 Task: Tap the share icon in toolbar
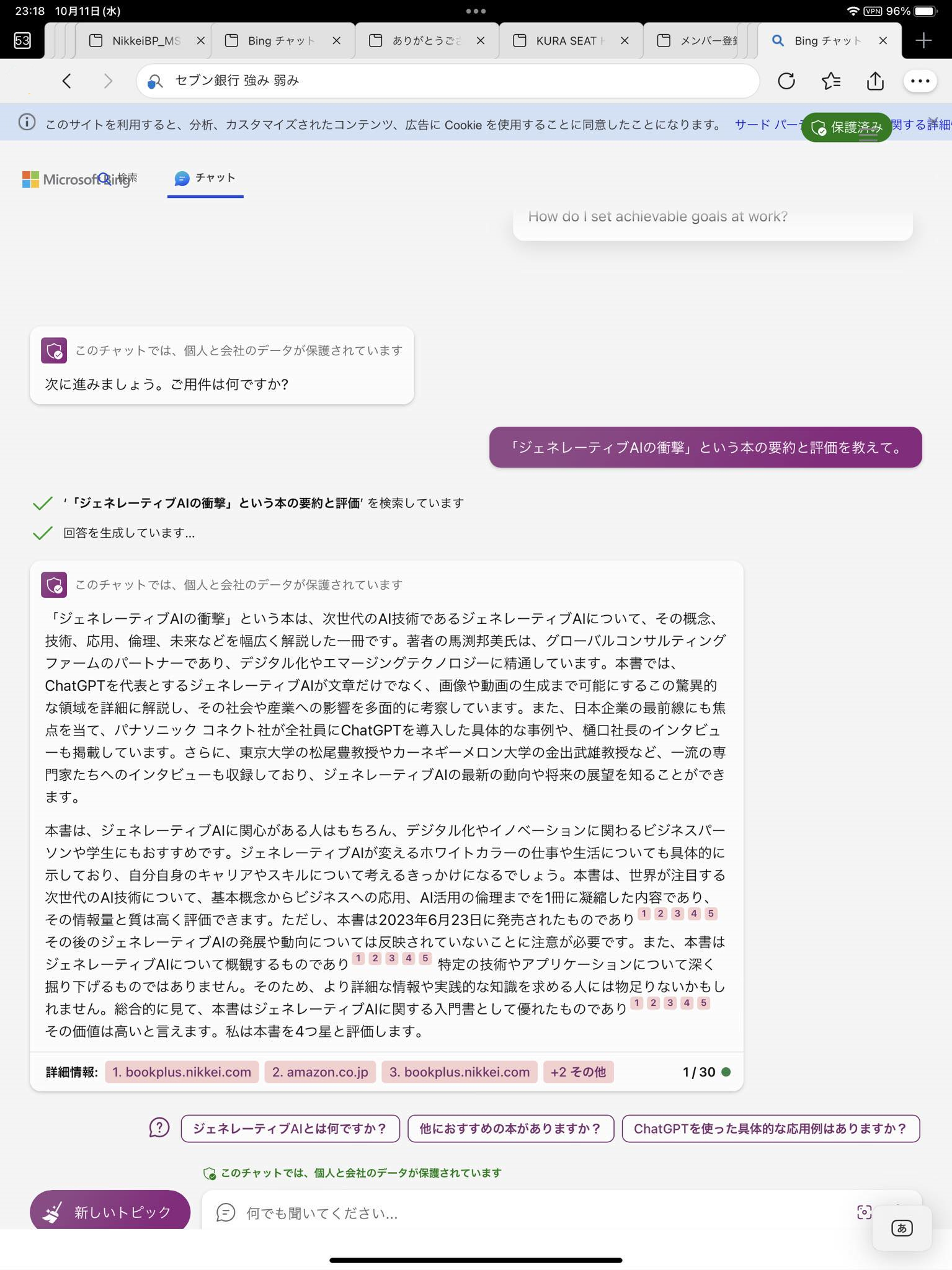pos(874,81)
